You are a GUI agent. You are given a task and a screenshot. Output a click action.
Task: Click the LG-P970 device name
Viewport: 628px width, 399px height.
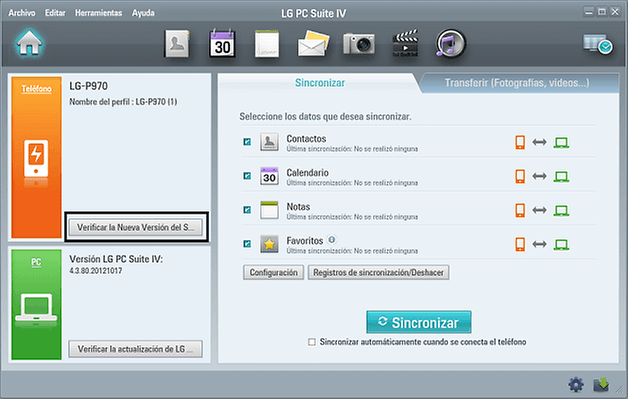(x=89, y=86)
